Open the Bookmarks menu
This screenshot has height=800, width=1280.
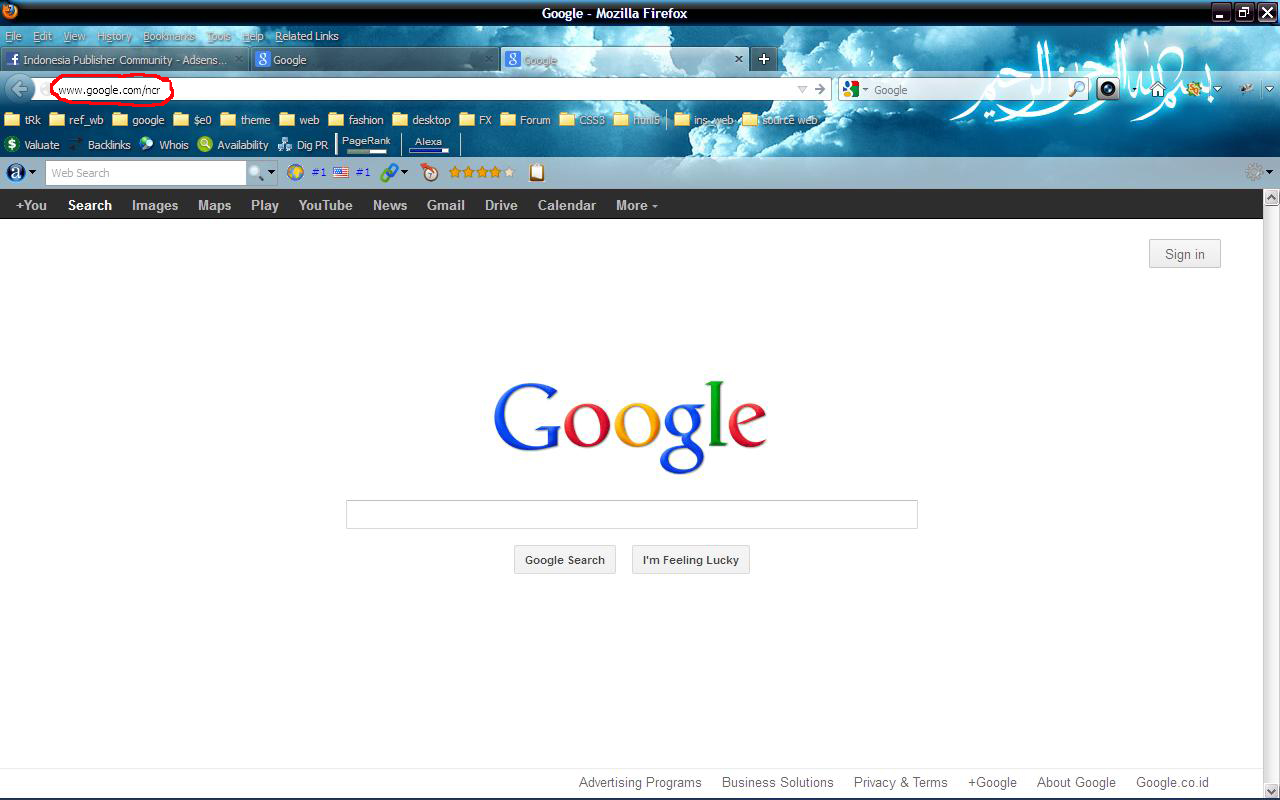click(168, 36)
